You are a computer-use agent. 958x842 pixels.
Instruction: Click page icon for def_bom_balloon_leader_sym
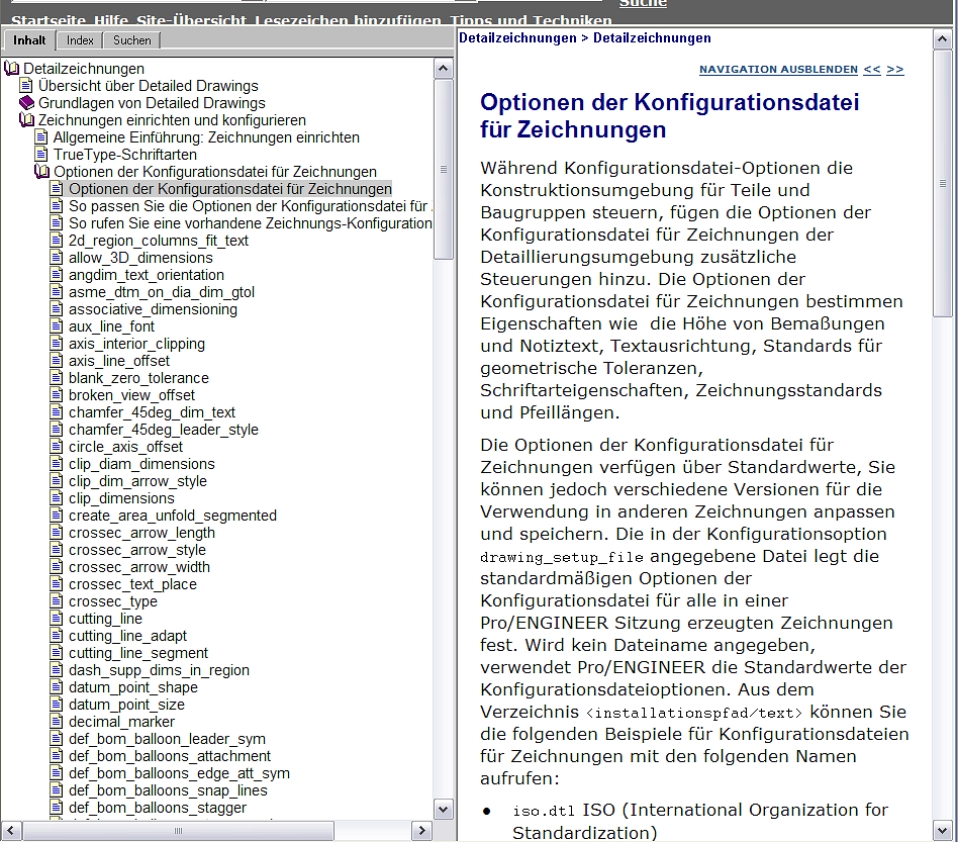pos(56,738)
